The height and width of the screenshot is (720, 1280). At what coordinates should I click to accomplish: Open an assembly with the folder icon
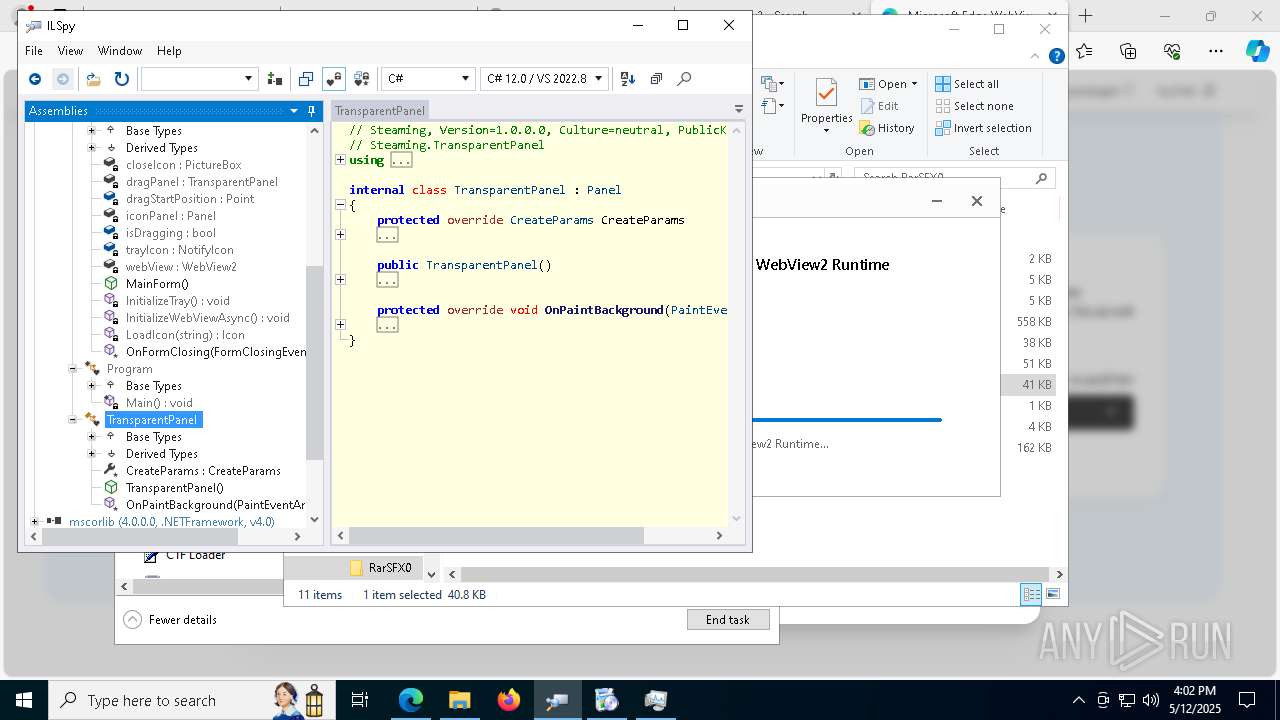(x=93, y=79)
